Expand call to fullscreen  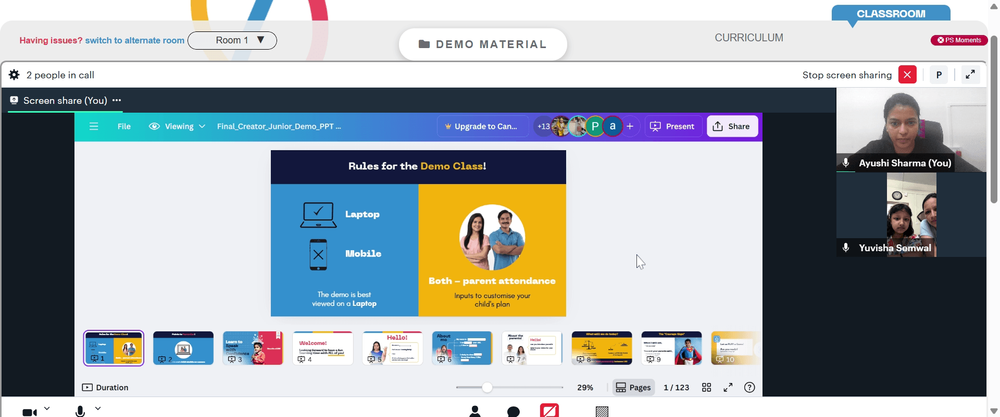(970, 75)
